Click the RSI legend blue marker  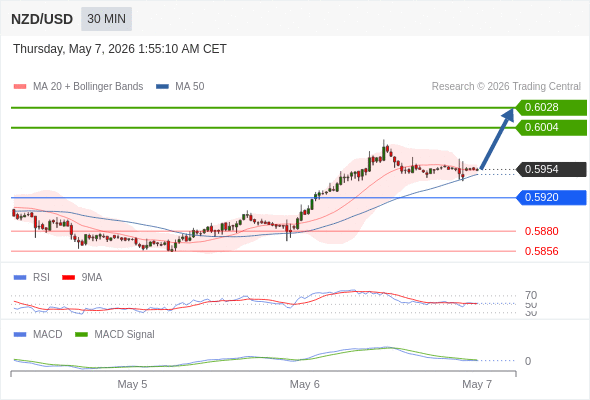pos(20,278)
